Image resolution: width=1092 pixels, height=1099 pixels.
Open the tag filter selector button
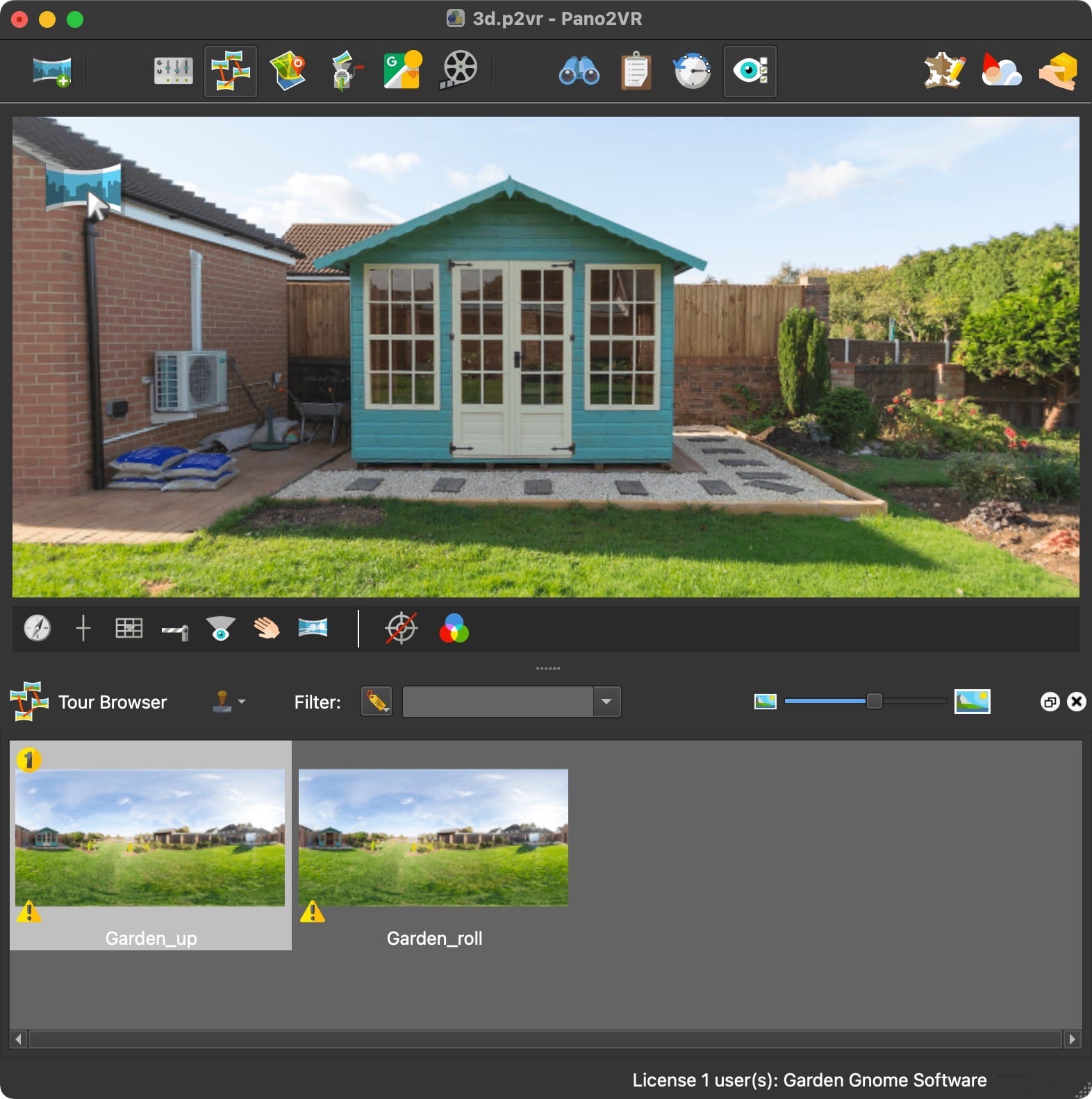[x=377, y=702]
